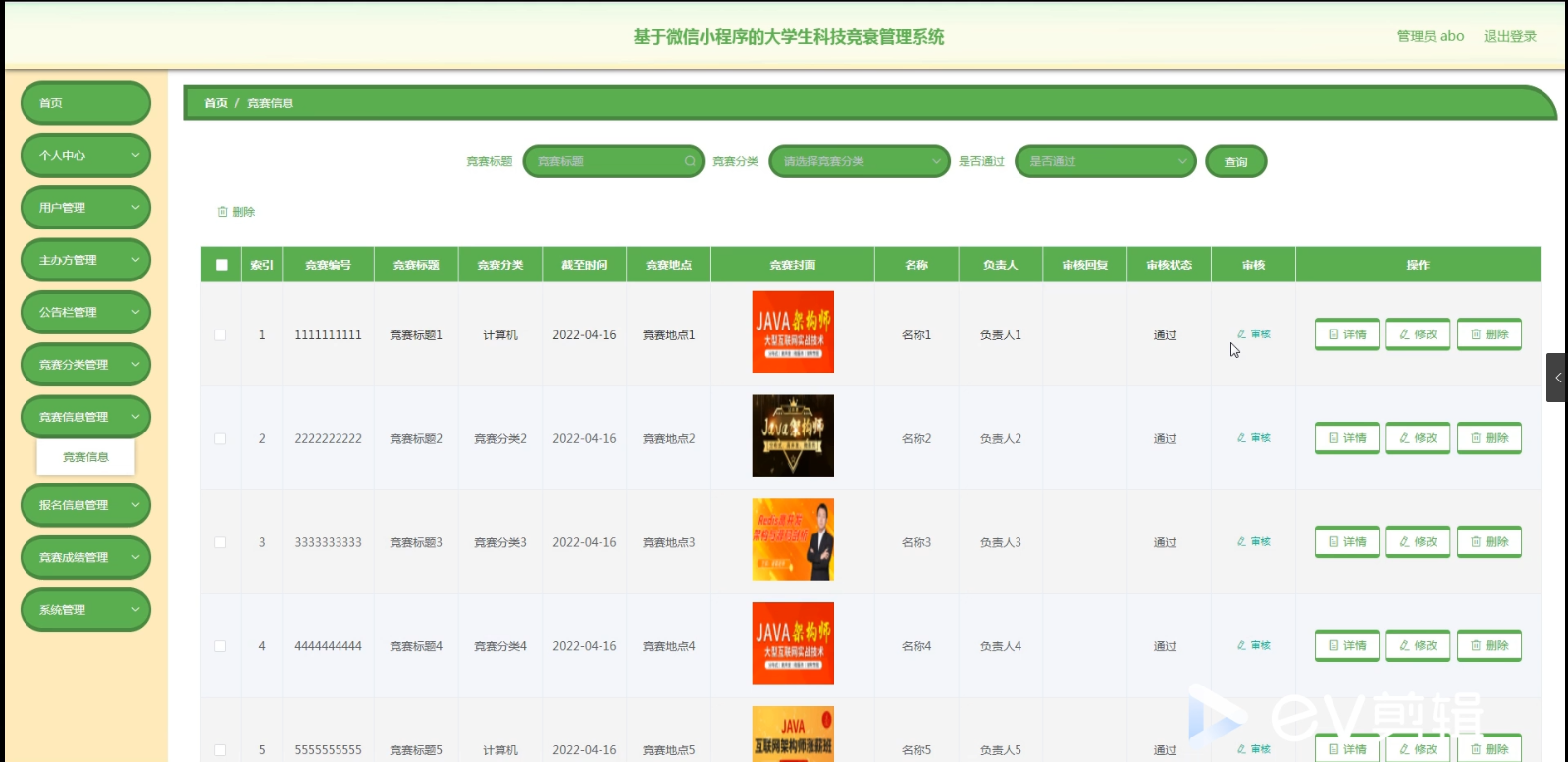Viewport: 1568px width, 762px height.
Task: Click the 管理员 abo account label
Action: click(x=1431, y=36)
